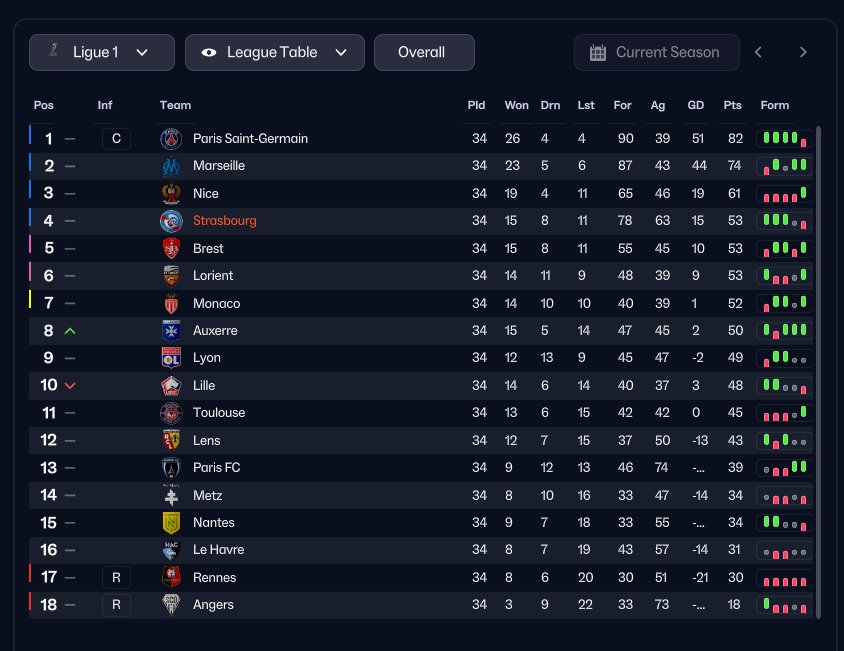
Task: Click the Lyon OL badge
Action: click(x=171, y=358)
